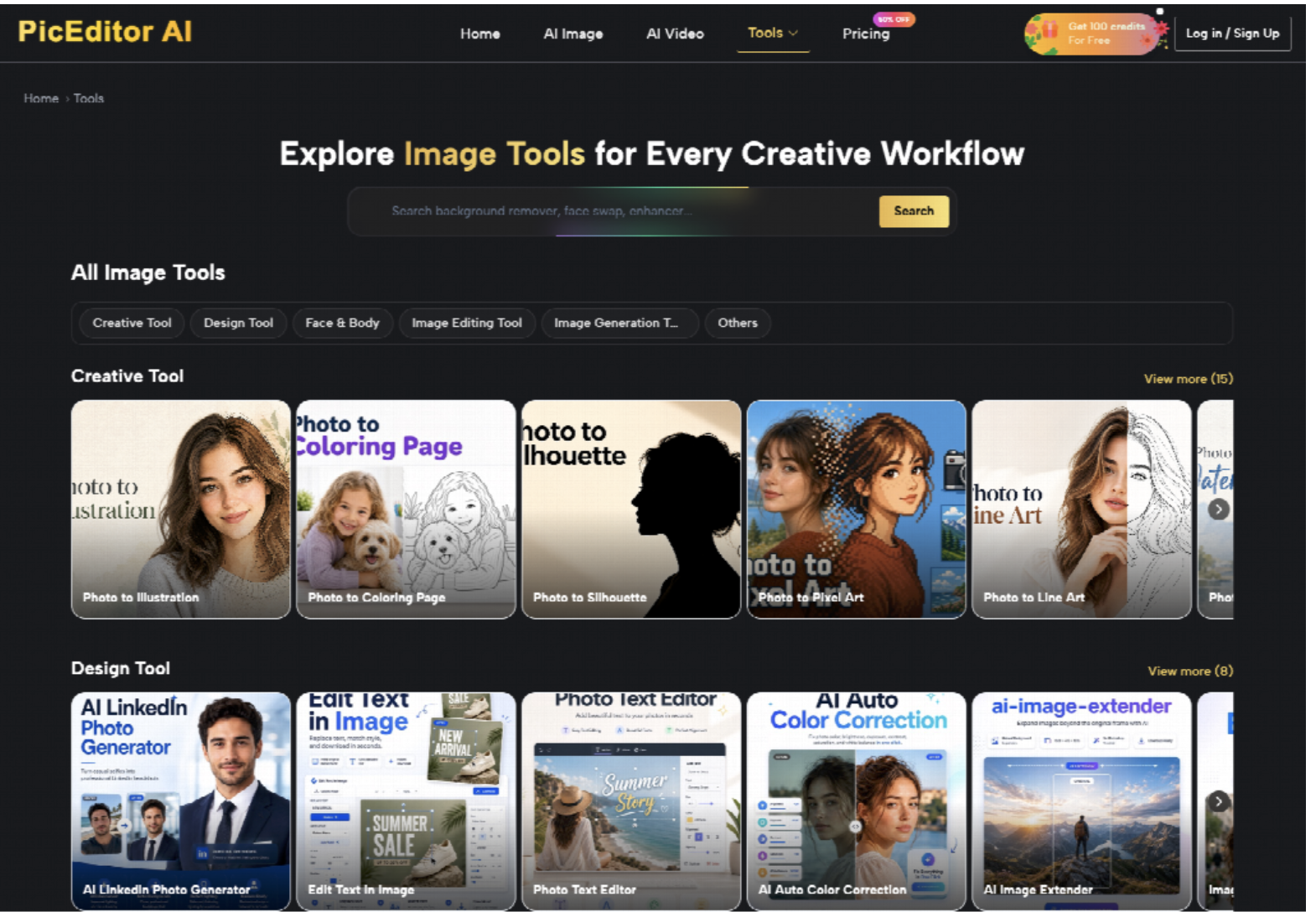Go to the Pricing page
The height and width of the screenshot is (912, 1316).
pos(866,34)
